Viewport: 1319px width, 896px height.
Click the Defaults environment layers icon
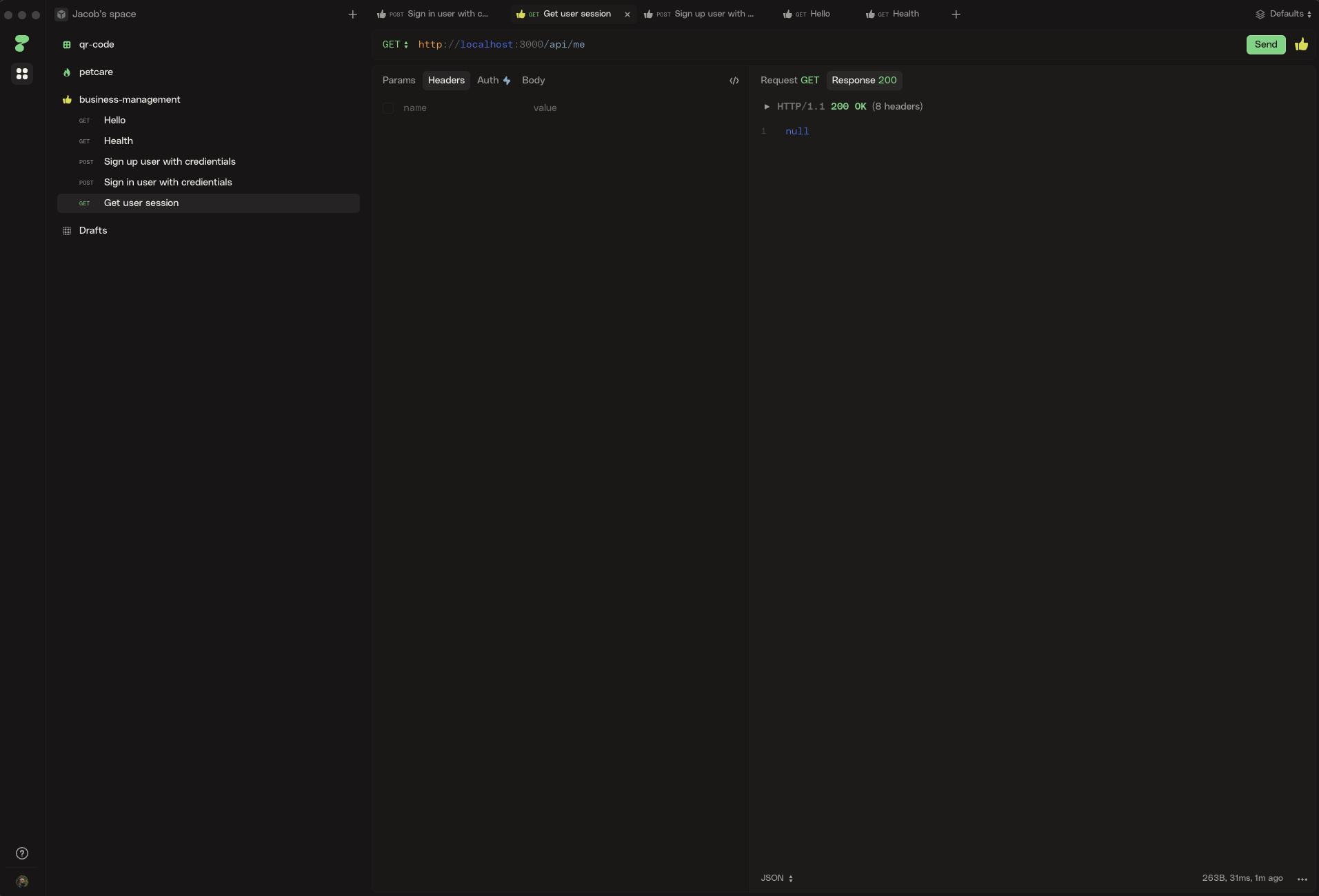[x=1260, y=14]
